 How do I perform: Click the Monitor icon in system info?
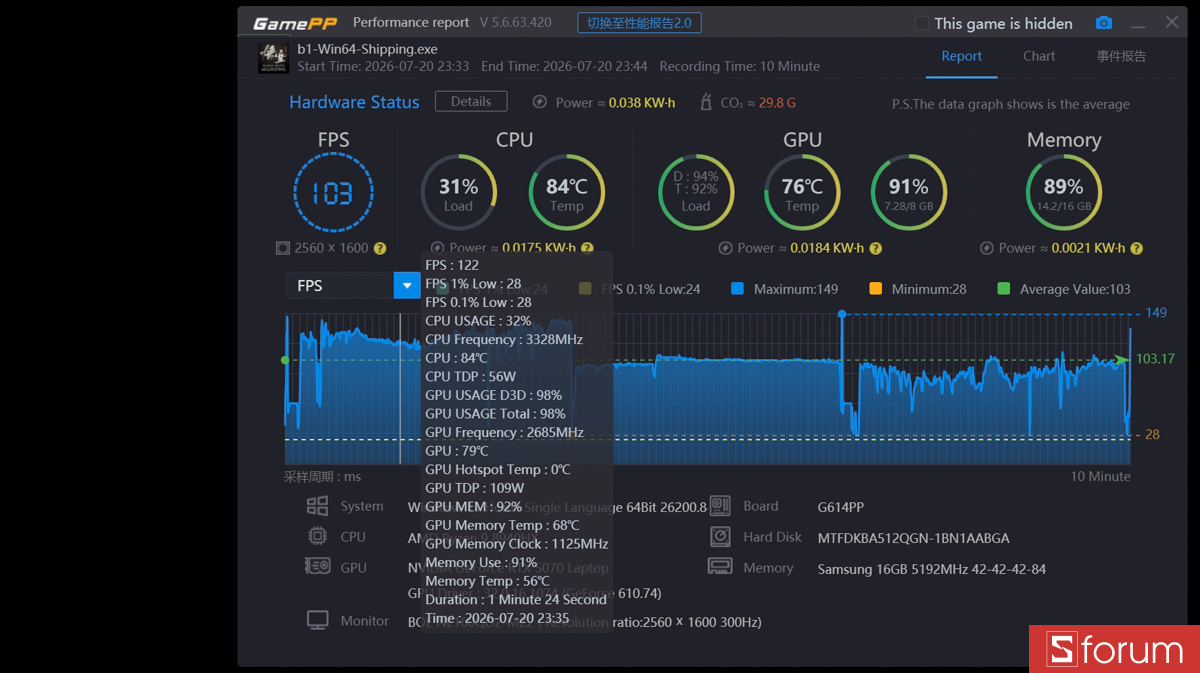coord(317,620)
